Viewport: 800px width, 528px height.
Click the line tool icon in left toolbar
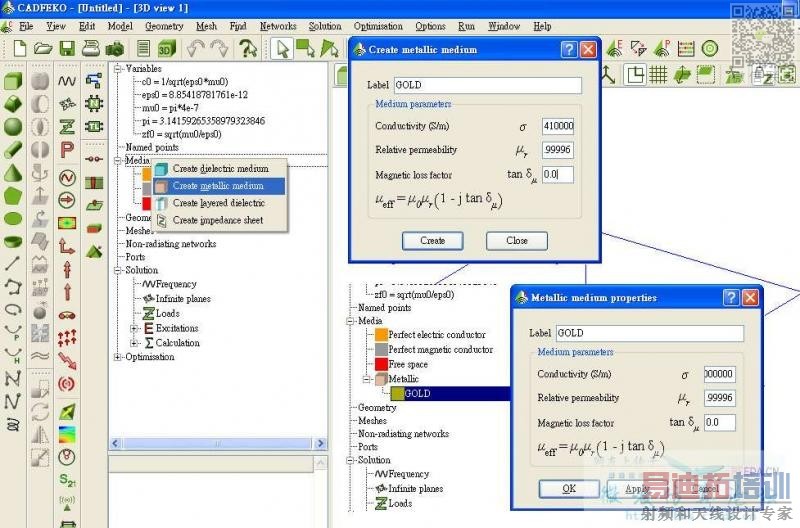[x=12, y=263]
